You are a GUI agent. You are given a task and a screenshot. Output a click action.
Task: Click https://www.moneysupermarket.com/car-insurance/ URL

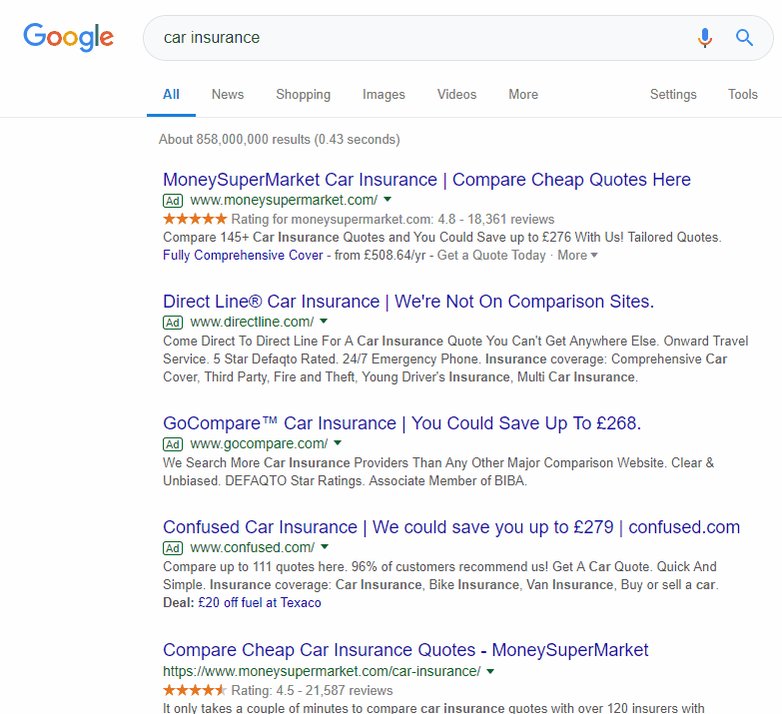(322, 672)
